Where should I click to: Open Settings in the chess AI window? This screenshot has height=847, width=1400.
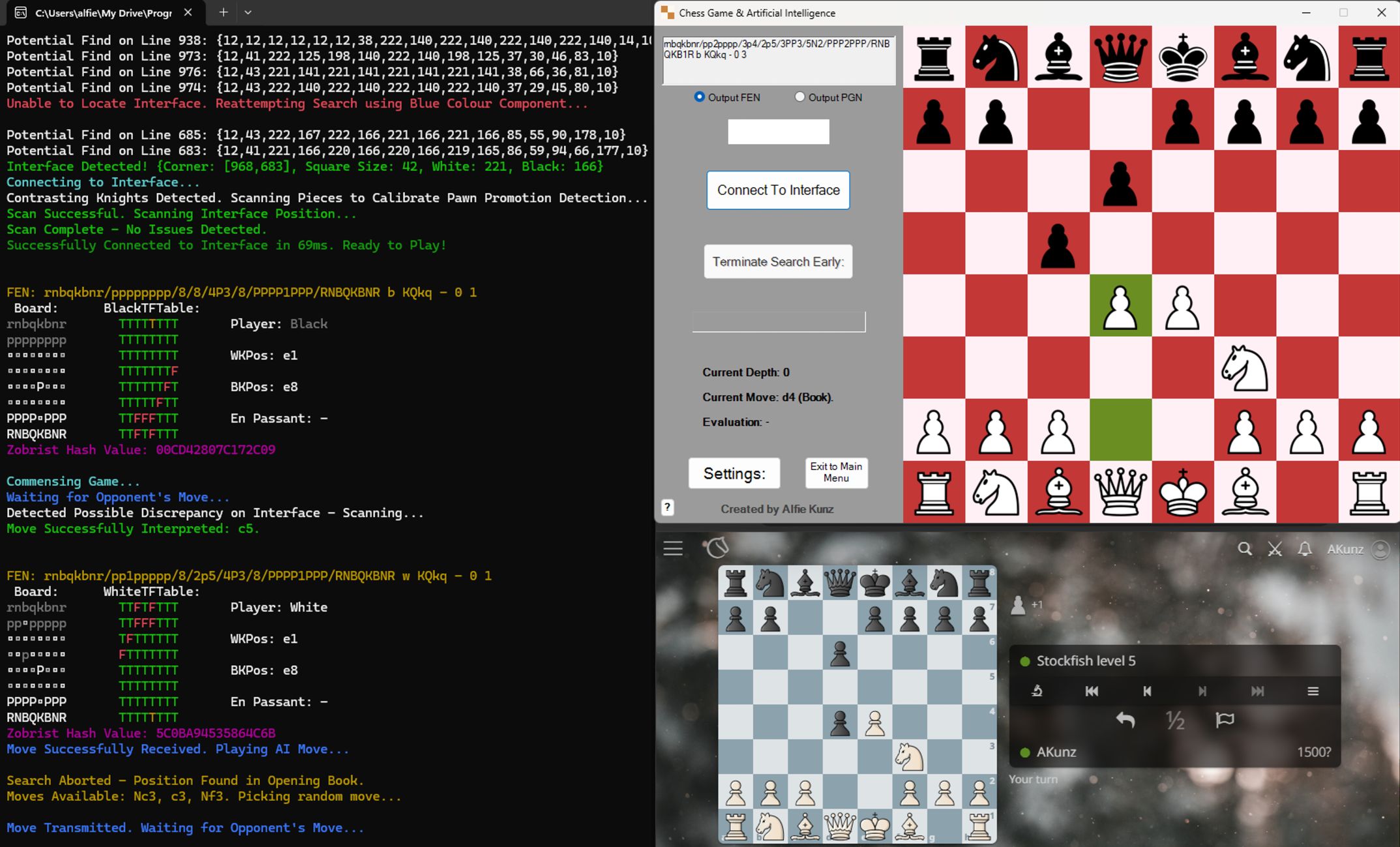[734, 473]
